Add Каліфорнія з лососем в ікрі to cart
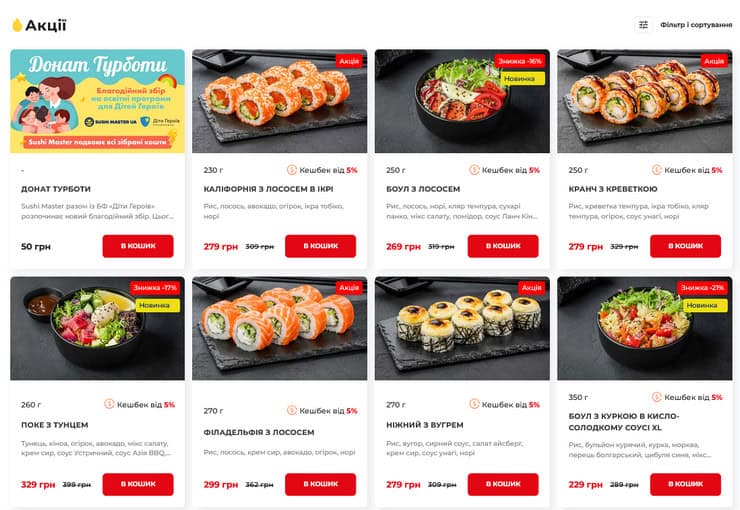The width and height of the screenshot is (740, 510). click(320, 246)
